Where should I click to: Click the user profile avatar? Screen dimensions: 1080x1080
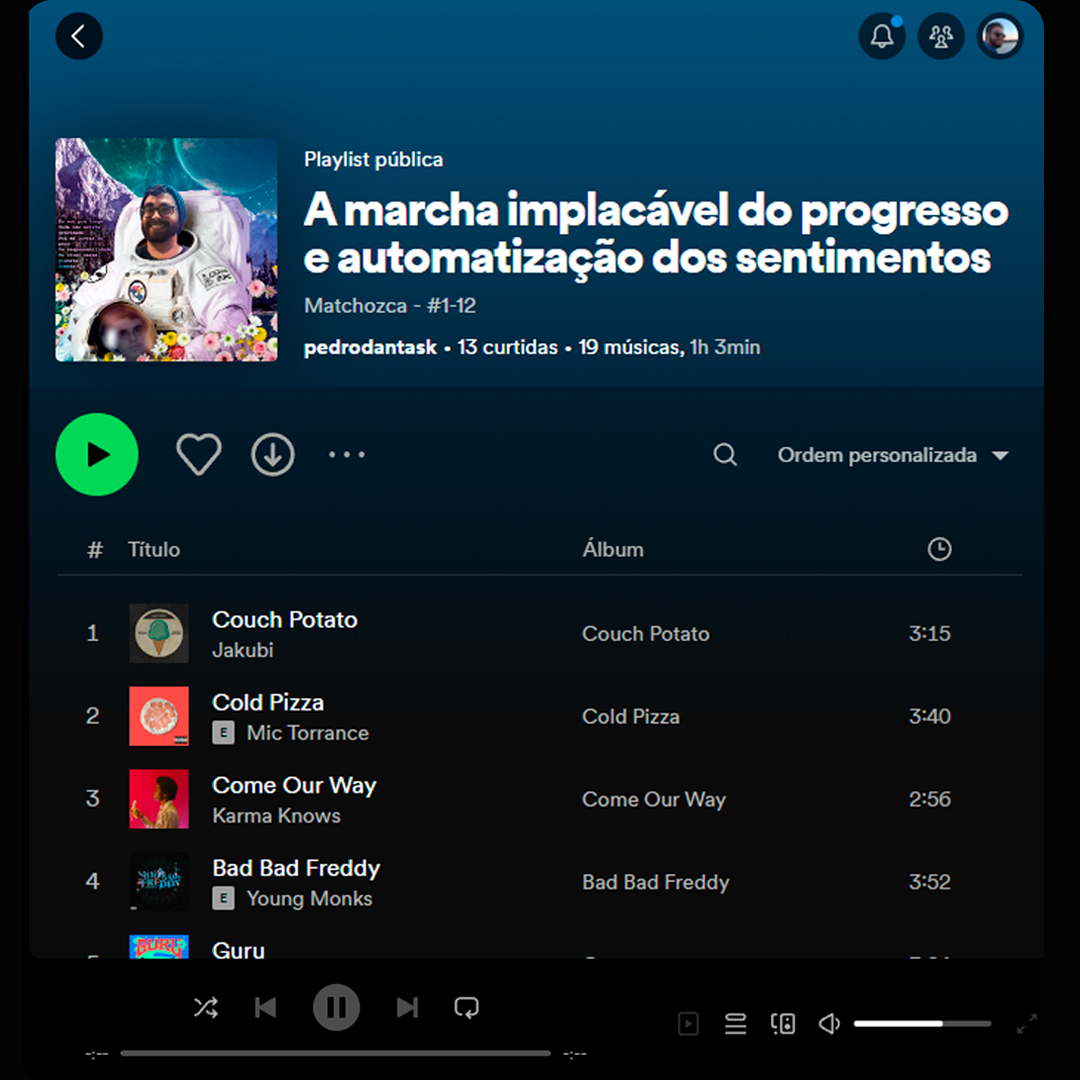tap(1000, 36)
